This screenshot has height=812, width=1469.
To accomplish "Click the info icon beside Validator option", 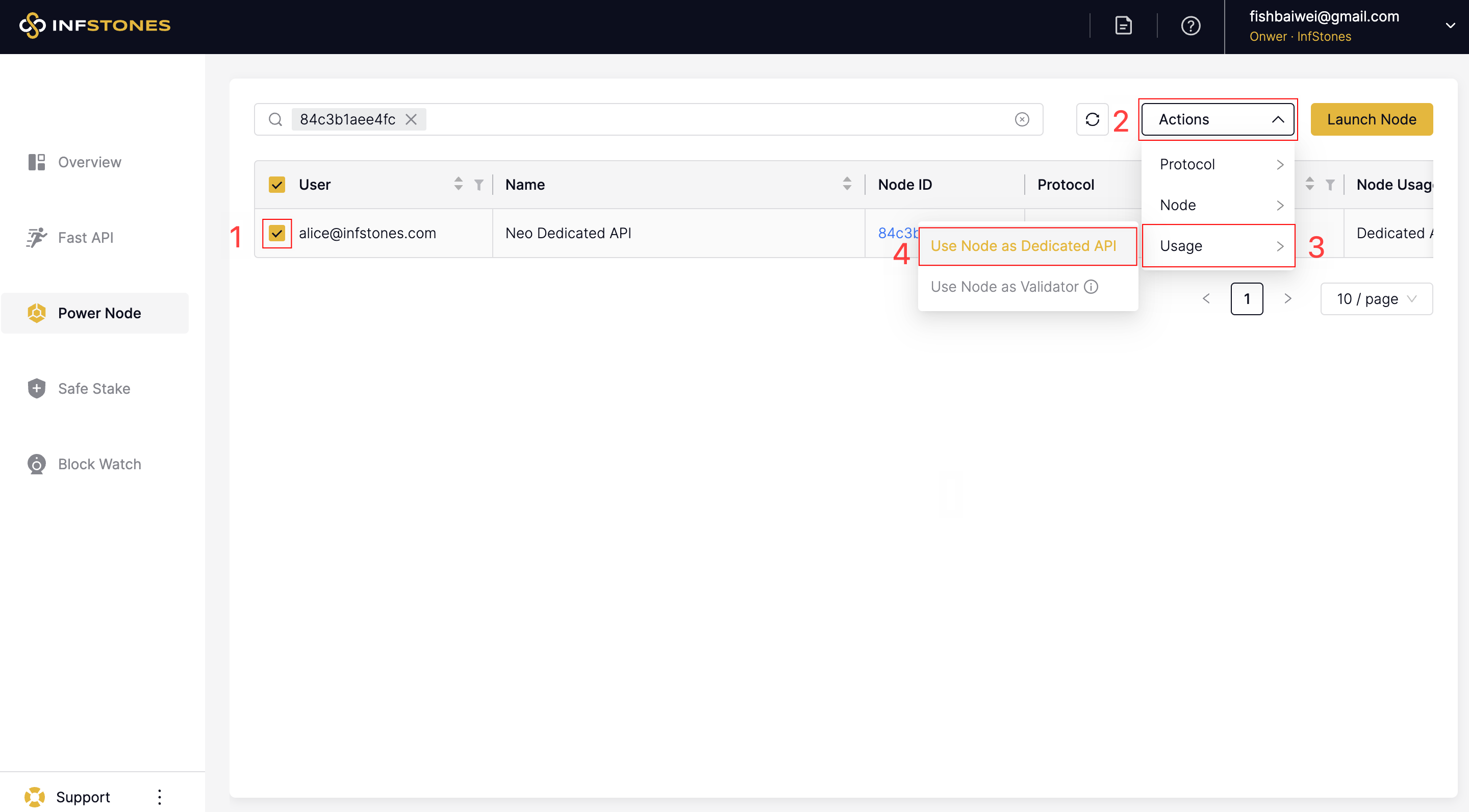I will pos(1091,286).
